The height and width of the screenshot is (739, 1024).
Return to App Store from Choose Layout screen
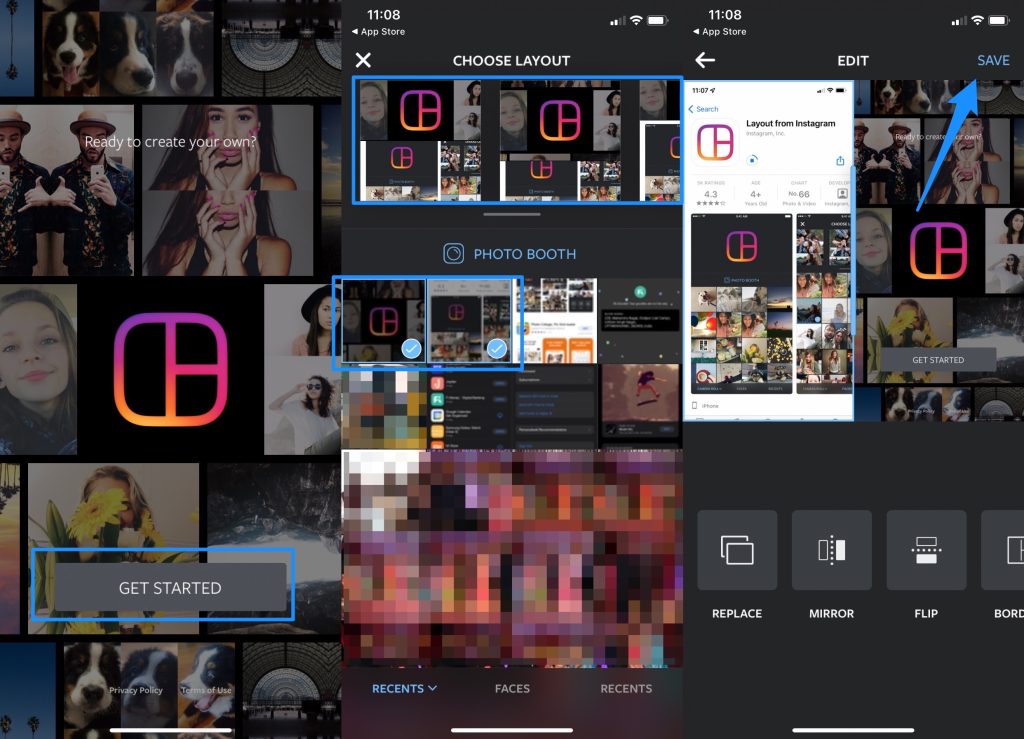(x=378, y=31)
